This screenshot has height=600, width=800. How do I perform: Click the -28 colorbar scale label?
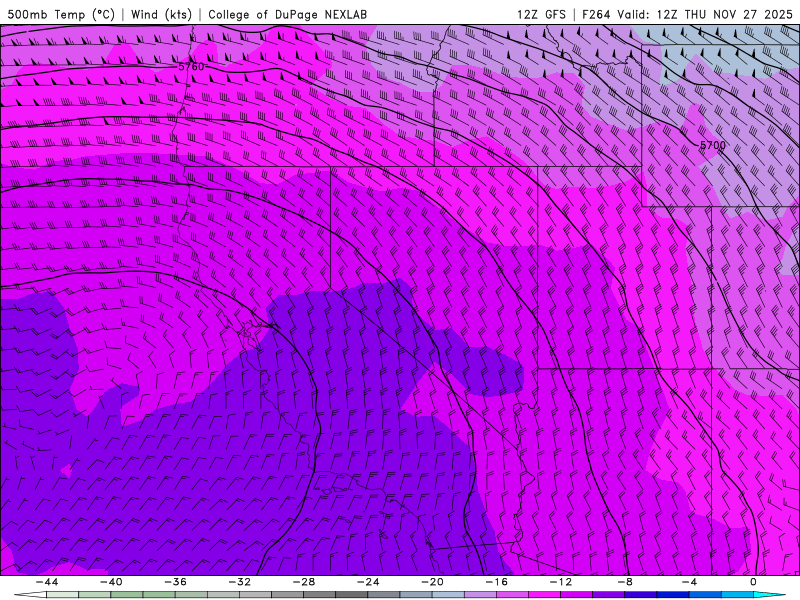click(x=304, y=582)
